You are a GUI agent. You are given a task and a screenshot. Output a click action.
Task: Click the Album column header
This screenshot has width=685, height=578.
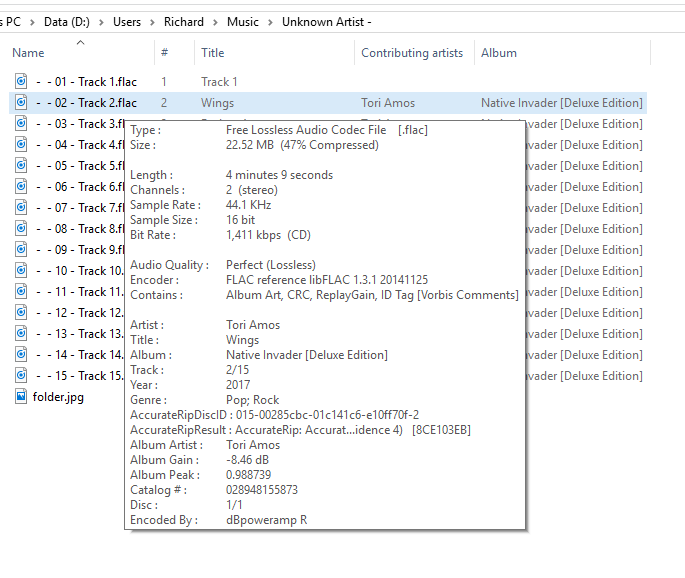pyautogui.click(x=499, y=53)
